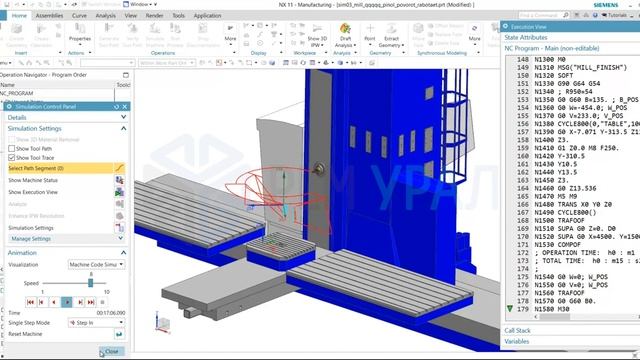Rewind simulation to the start
This screenshot has width=640, height=360.
[30, 302]
